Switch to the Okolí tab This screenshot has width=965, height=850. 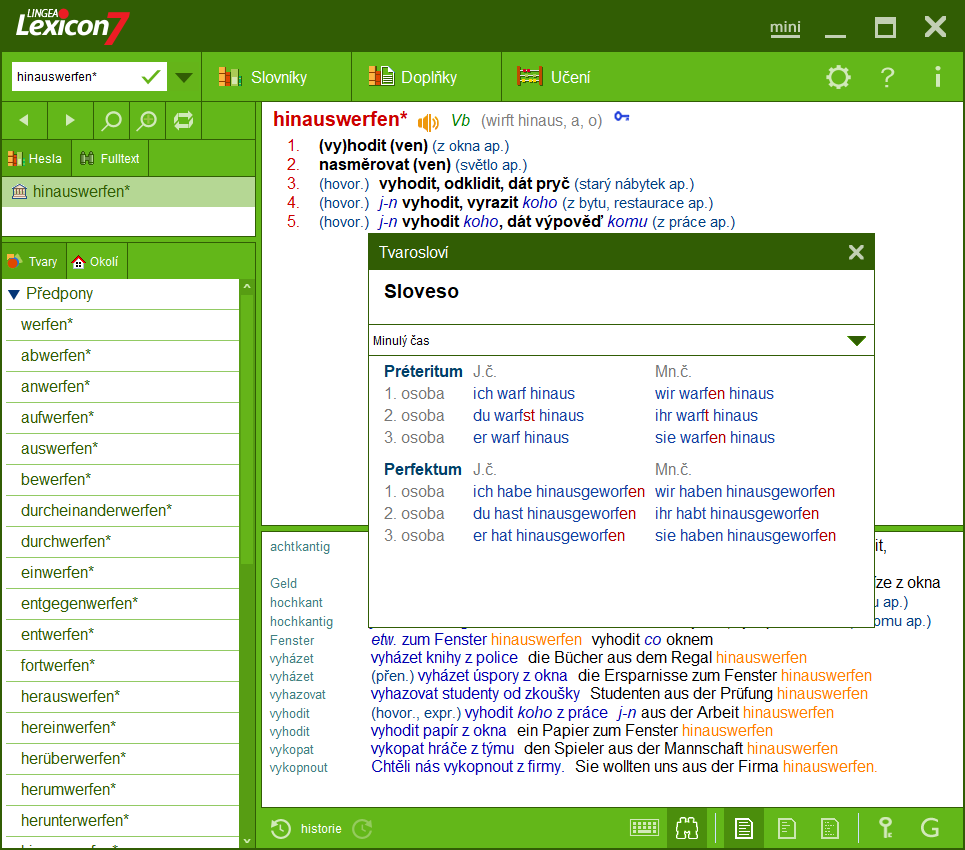tap(95, 262)
